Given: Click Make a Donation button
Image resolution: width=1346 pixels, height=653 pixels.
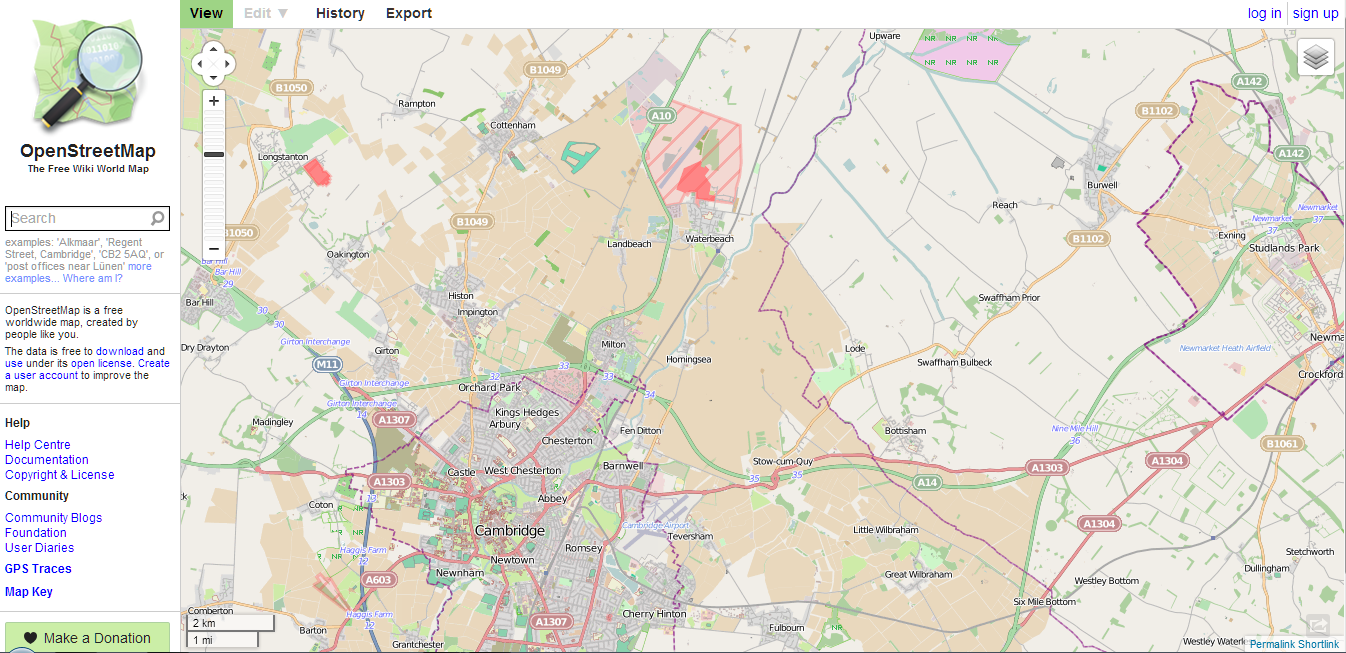Looking at the screenshot, I should point(87,638).
